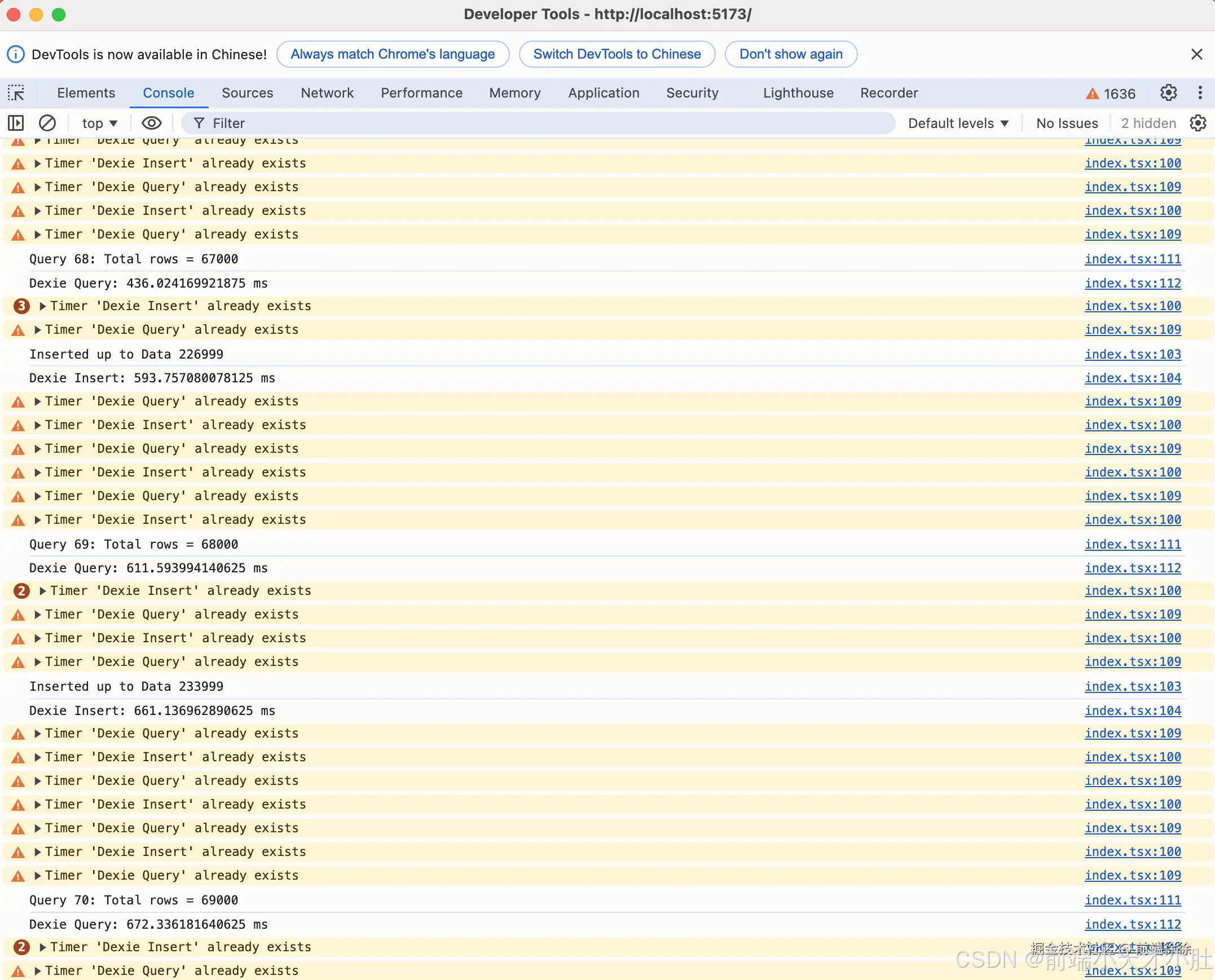Select 'Dexie Insert: 593.757080078125 ms' log
Viewport: 1215px width, 980px height.
152,378
